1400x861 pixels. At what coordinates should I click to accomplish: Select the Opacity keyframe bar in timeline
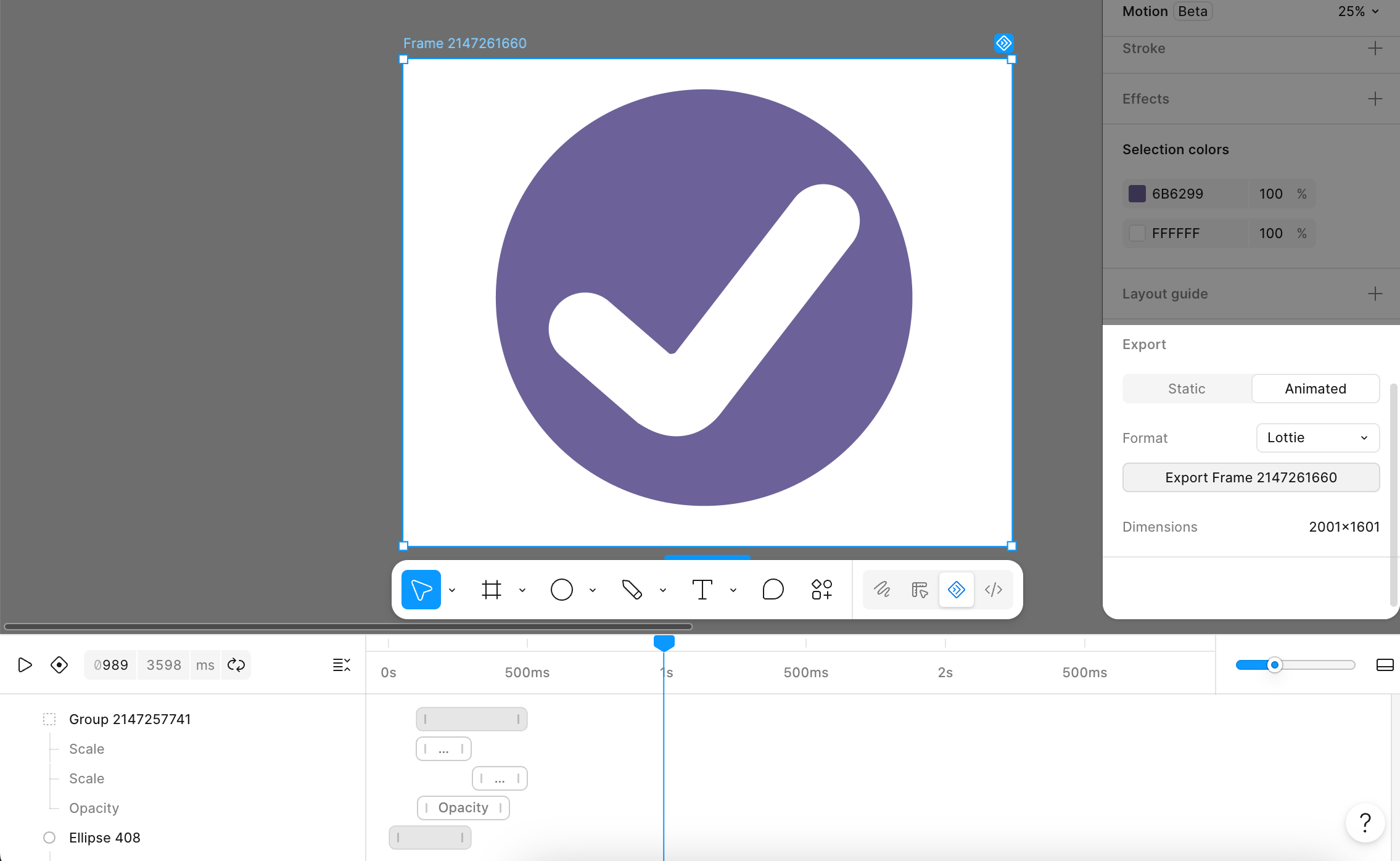coord(463,808)
